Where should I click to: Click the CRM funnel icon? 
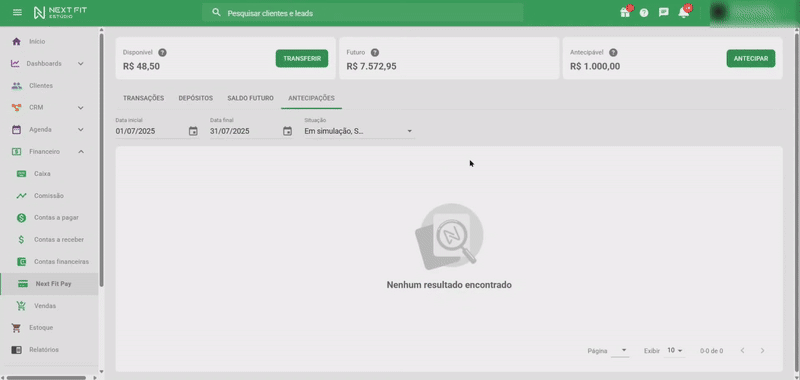(x=16, y=108)
